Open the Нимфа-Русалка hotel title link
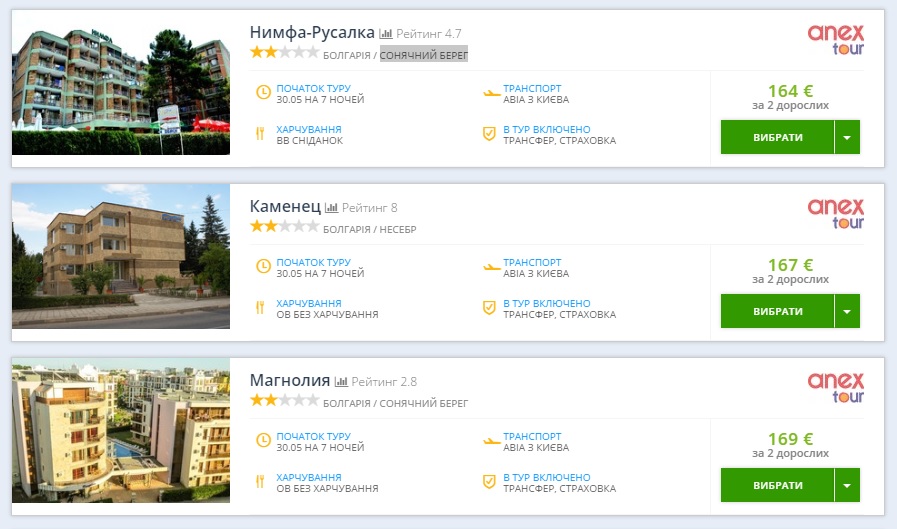 pos(312,33)
